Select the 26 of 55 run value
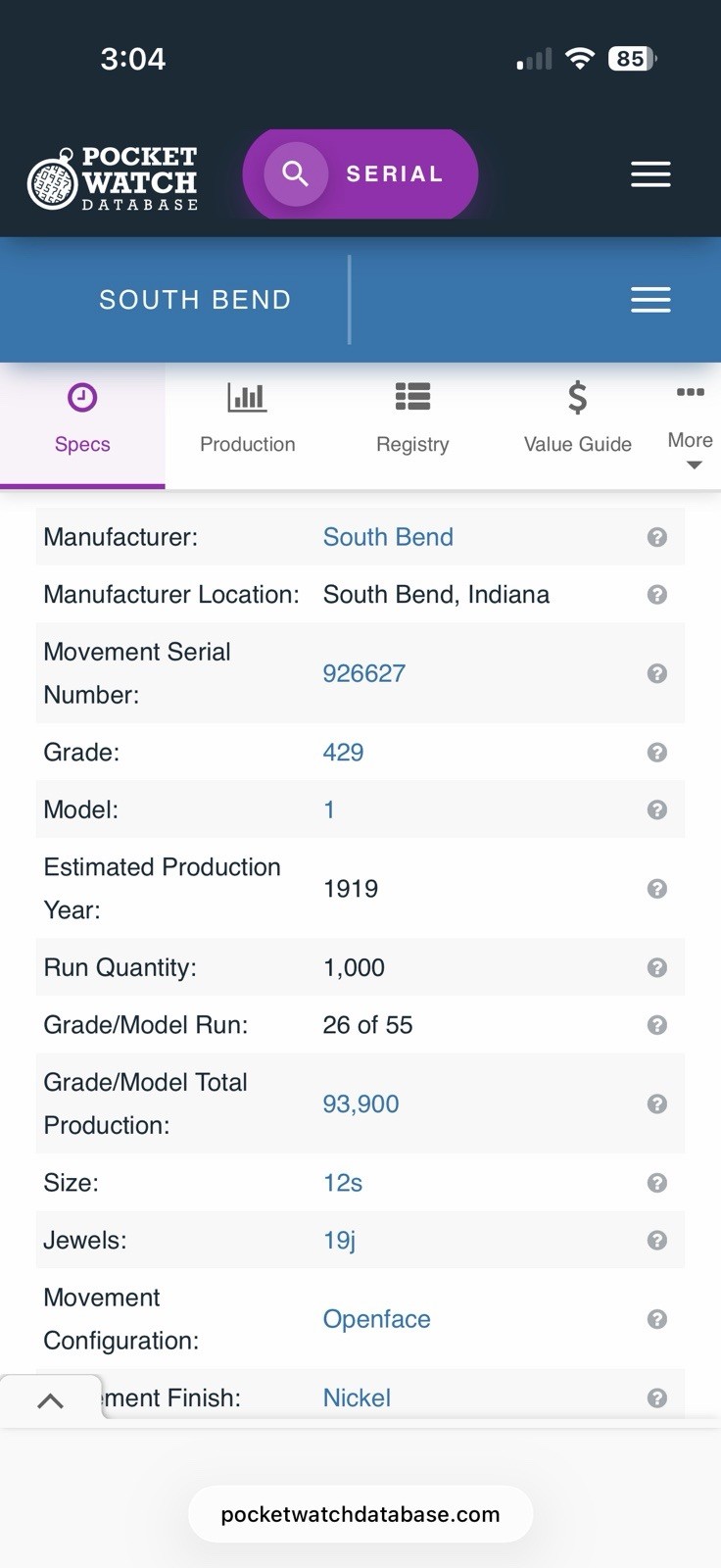 click(x=368, y=1025)
